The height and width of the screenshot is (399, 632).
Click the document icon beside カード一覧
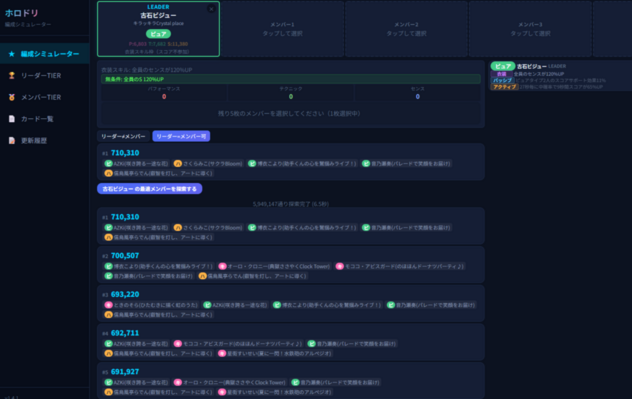(x=12, y=119)
